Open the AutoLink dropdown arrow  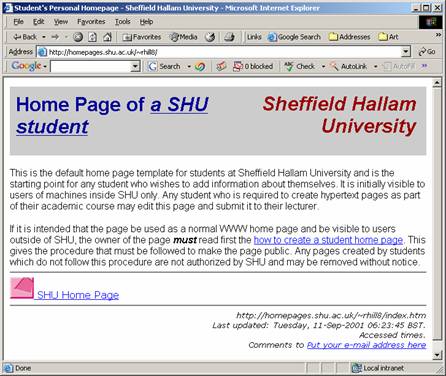pyautogui.click(x=375, y=67)
